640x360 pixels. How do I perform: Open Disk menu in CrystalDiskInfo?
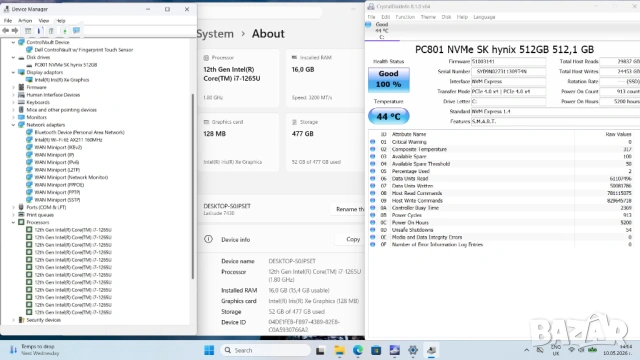coord(446,17)
